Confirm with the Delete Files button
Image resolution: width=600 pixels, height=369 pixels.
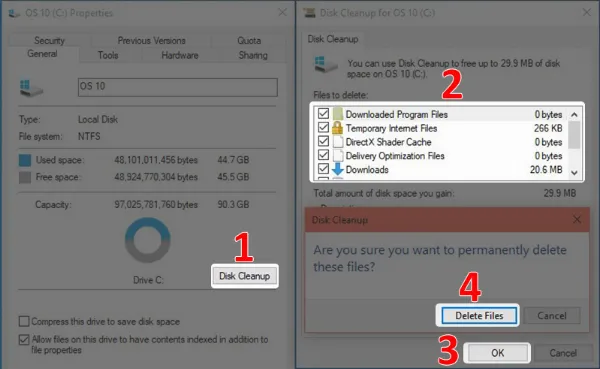(x=479, y=315)
